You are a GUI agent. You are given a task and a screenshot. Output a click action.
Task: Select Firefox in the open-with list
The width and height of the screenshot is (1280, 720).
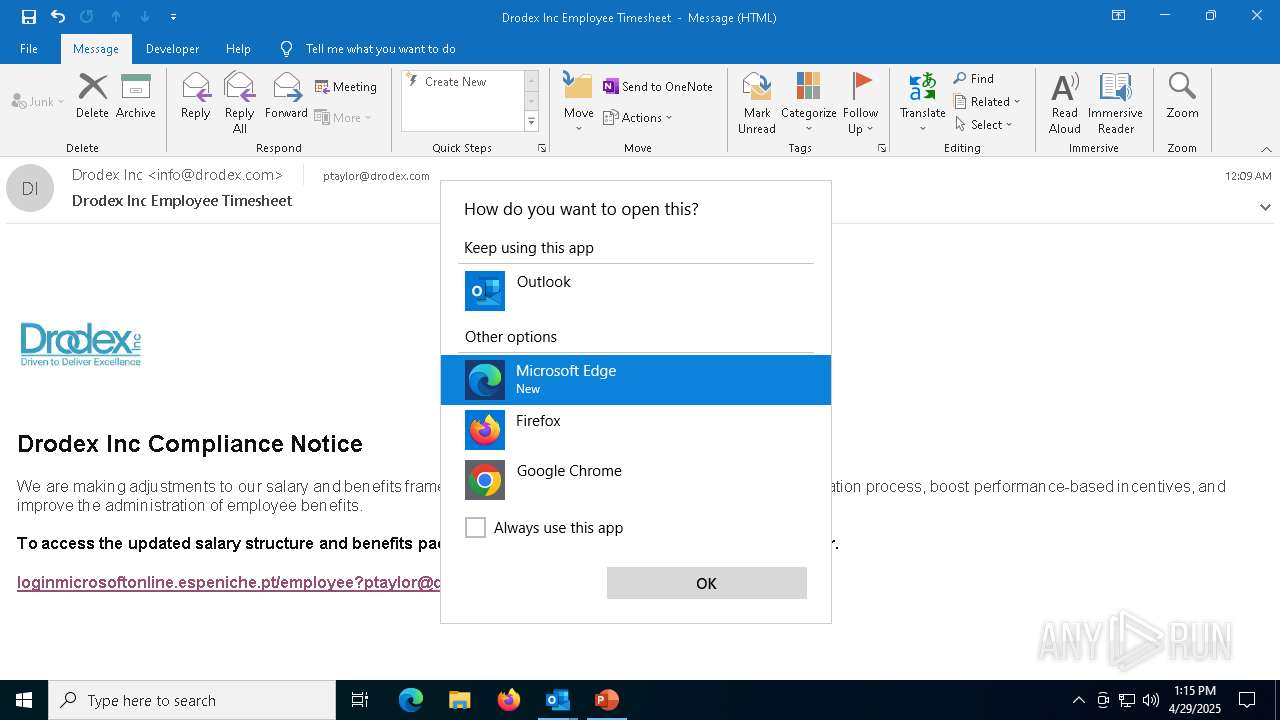tap(636, 430)
